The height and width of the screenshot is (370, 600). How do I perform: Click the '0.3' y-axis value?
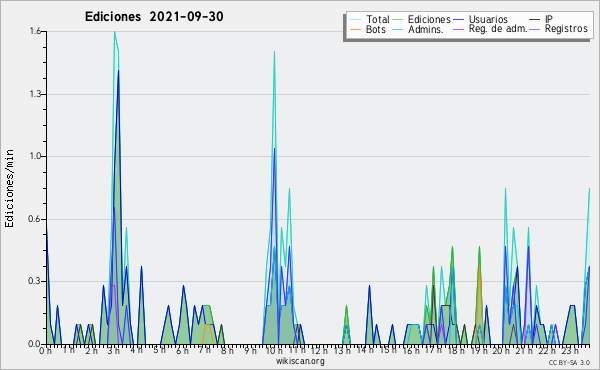tap(35, 281)
